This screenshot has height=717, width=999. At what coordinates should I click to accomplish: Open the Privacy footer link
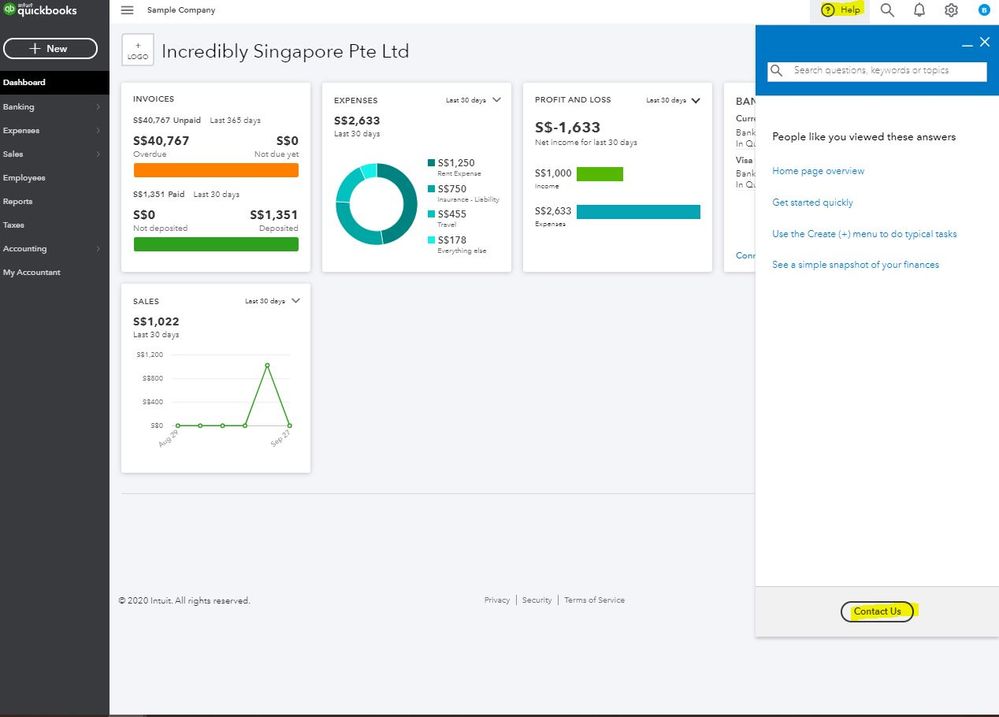[497, 600]
